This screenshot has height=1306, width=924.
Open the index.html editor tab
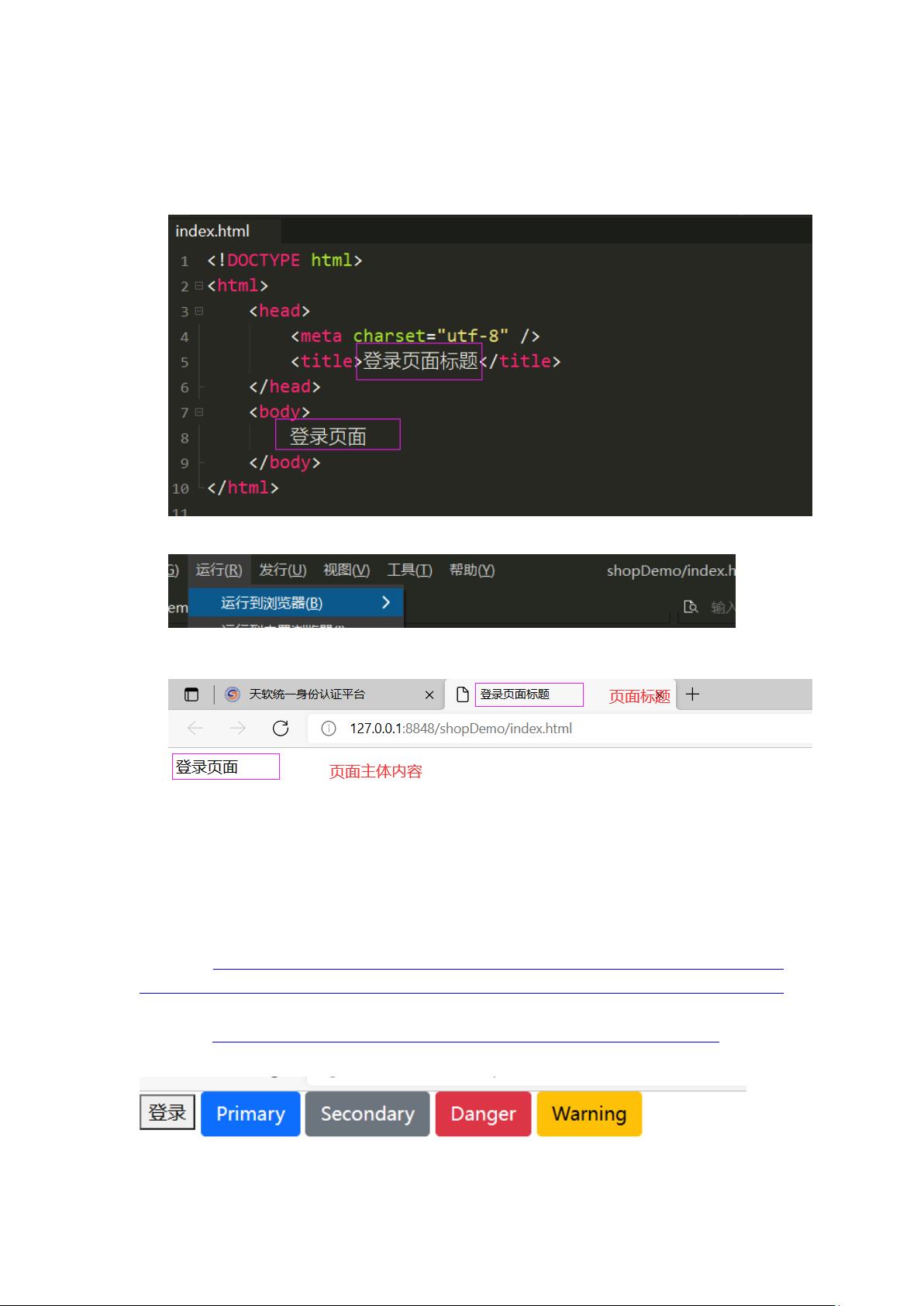coord(224,230)
